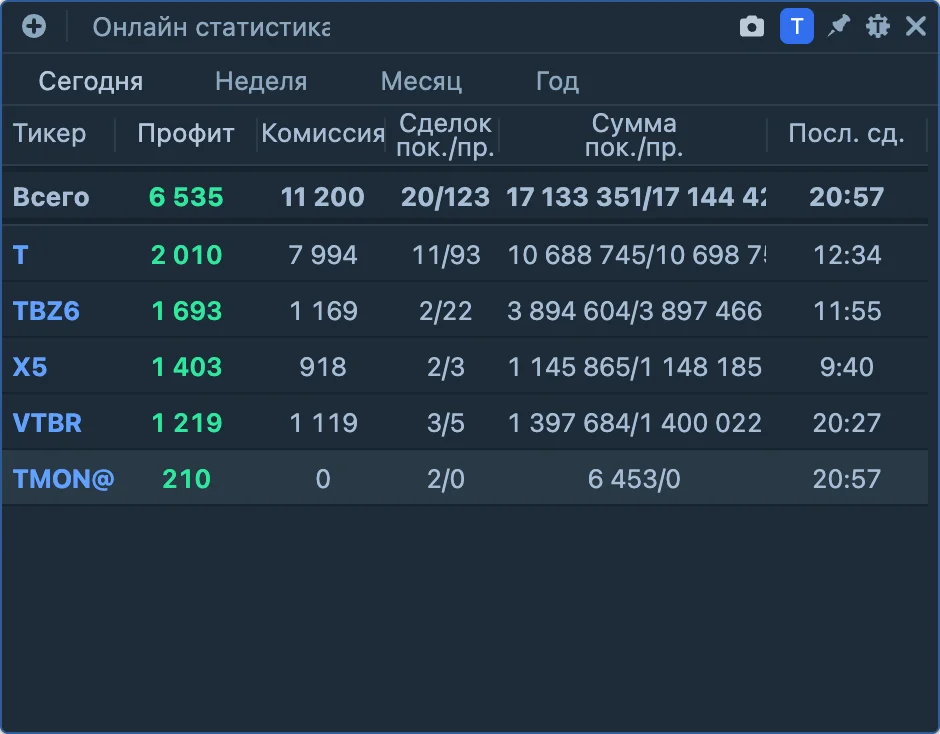The image size is (940, 734).
Task: Open the TBZ6 ticker link
Action: (46, 311)
